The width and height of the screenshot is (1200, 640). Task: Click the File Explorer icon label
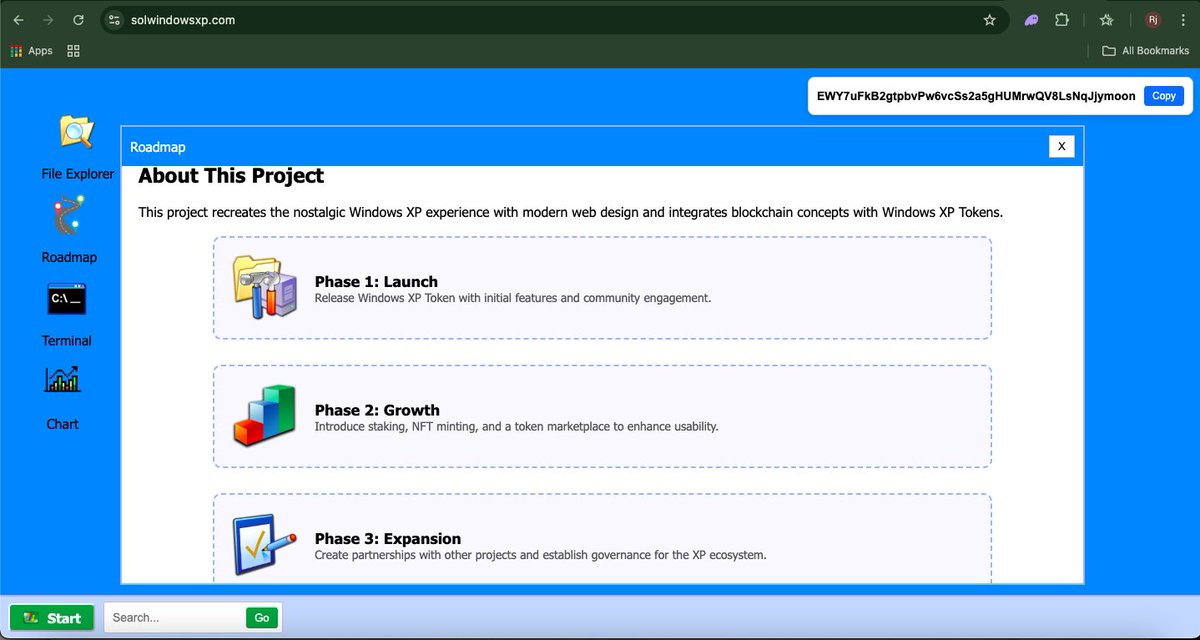click(78, 174)
